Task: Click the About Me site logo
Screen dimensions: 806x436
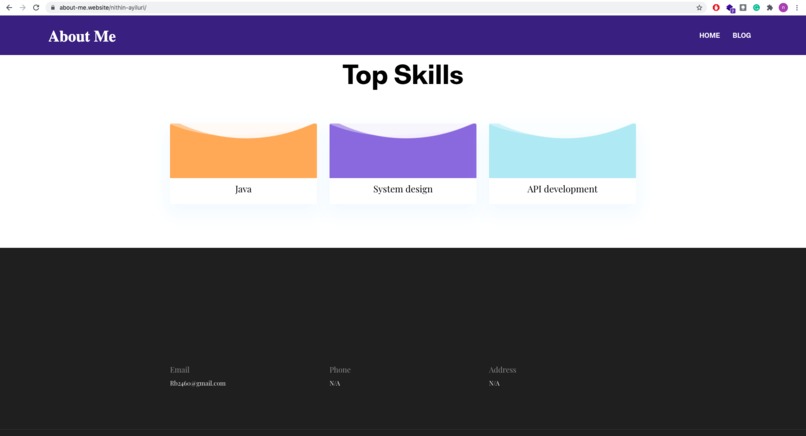Action: (82, 37)
